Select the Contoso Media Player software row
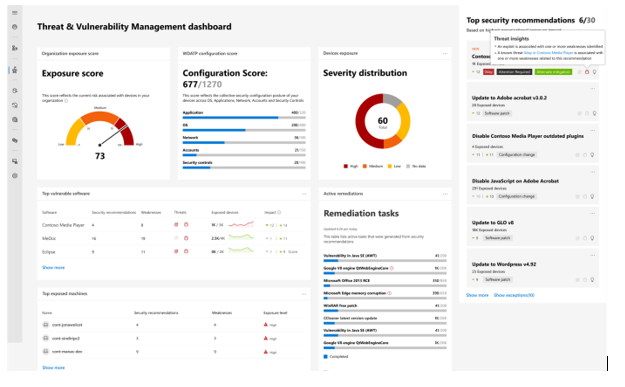 point(174,225)
